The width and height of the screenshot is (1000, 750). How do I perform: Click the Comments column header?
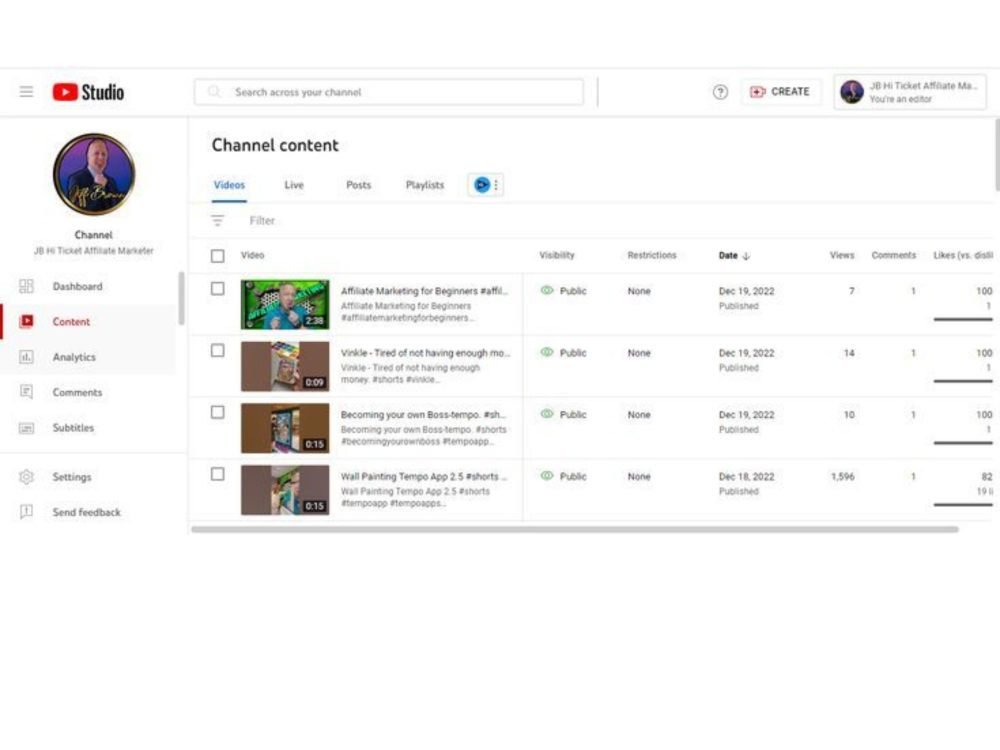click(893, 255)
